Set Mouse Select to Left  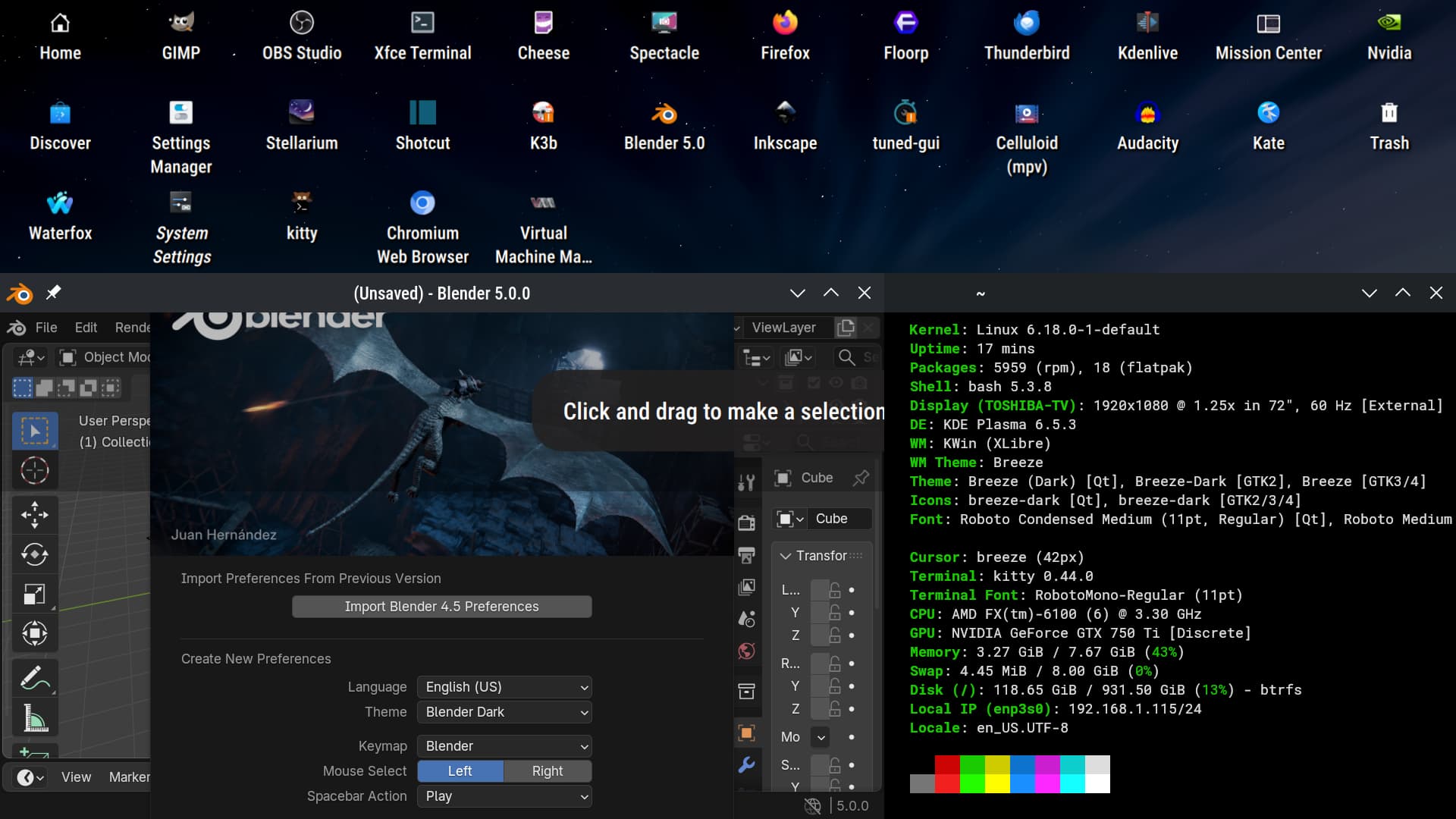(x=460, y=771)
